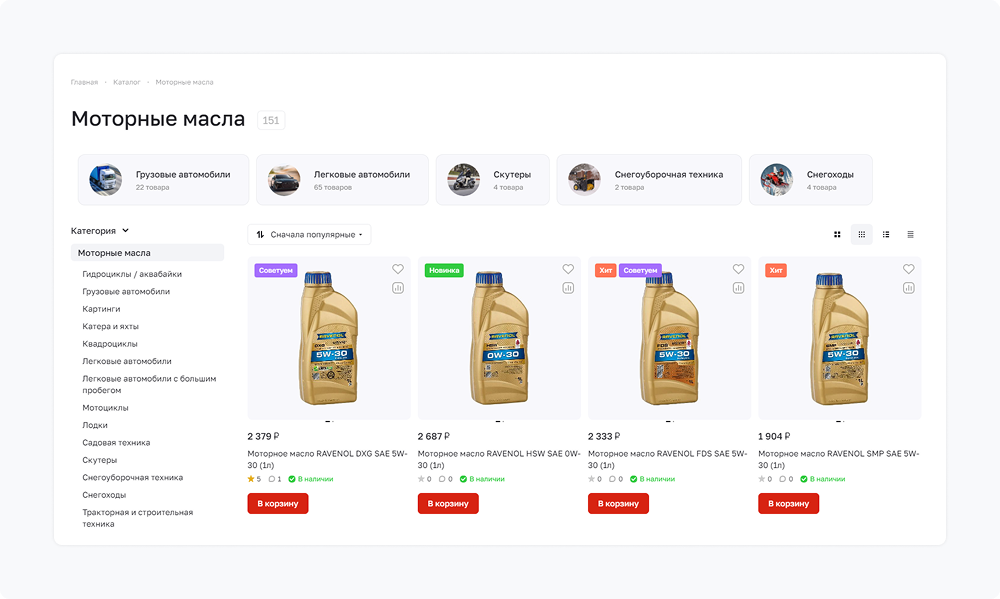Select Легковые автомобили in the sidebar
Image resolution: width=1000 pixels, height=599 pixels.
tap(127, 361)
